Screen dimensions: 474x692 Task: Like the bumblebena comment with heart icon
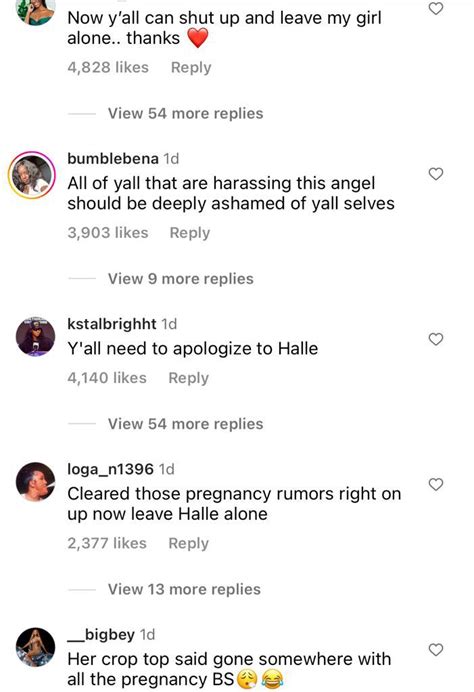[x=436, y=174]
